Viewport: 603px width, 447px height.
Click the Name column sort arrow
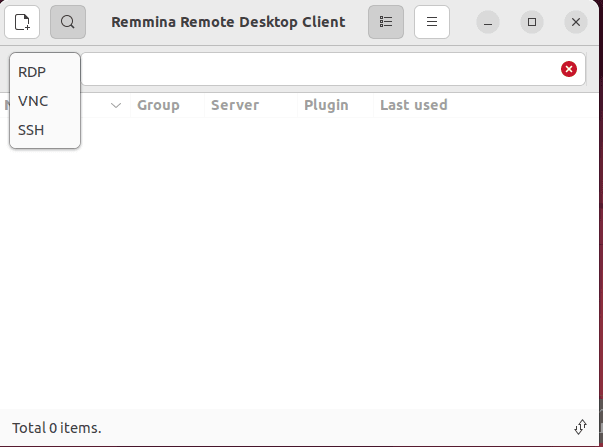(x=116, y=105)
